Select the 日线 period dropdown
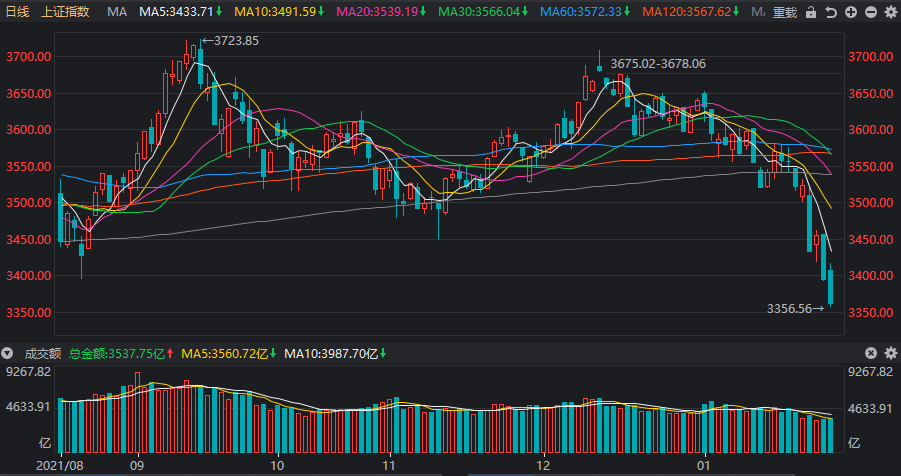 pos(17,11)
